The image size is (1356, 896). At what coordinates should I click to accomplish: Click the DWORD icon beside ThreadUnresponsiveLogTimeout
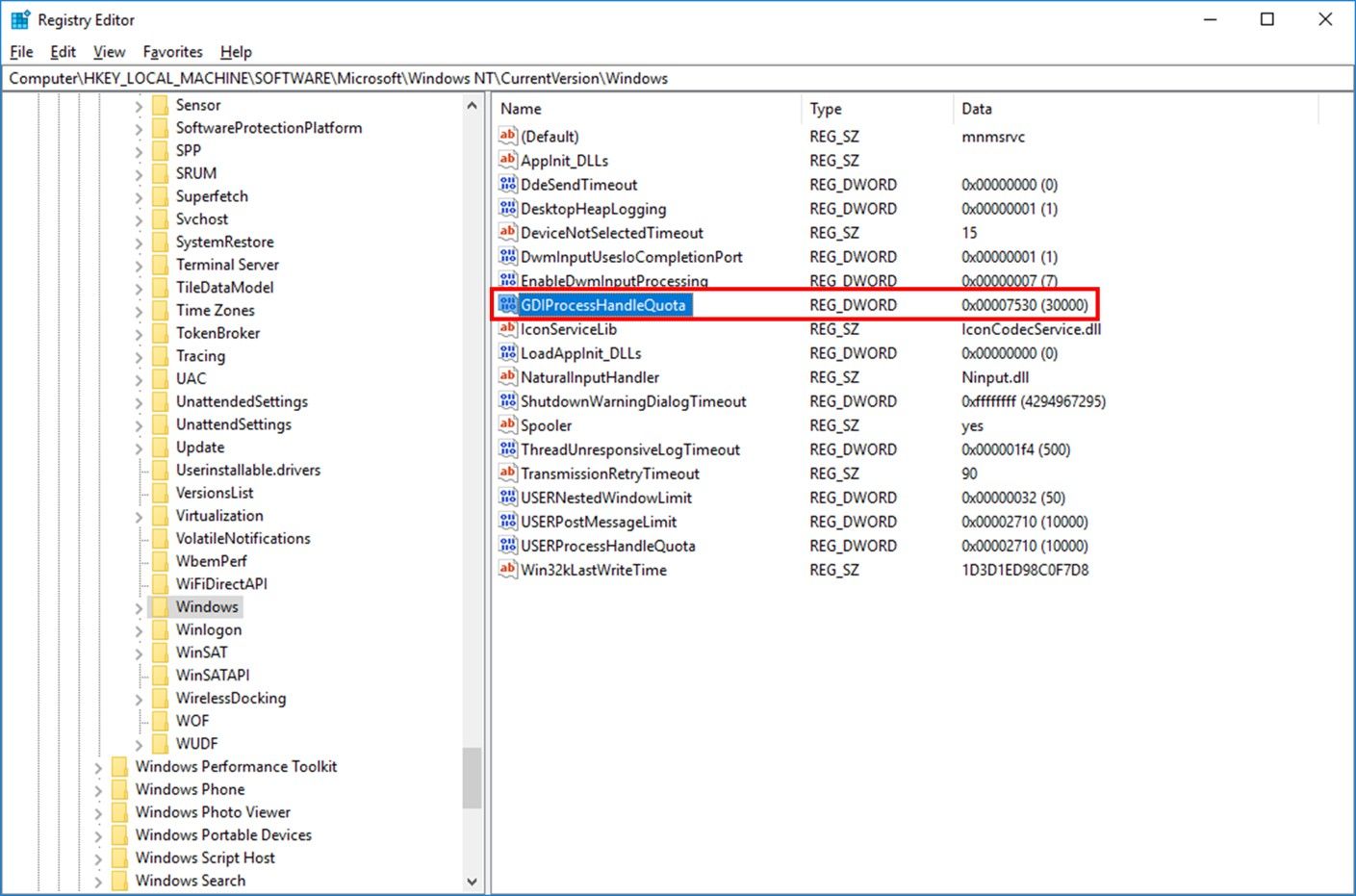tap(508, 448)
